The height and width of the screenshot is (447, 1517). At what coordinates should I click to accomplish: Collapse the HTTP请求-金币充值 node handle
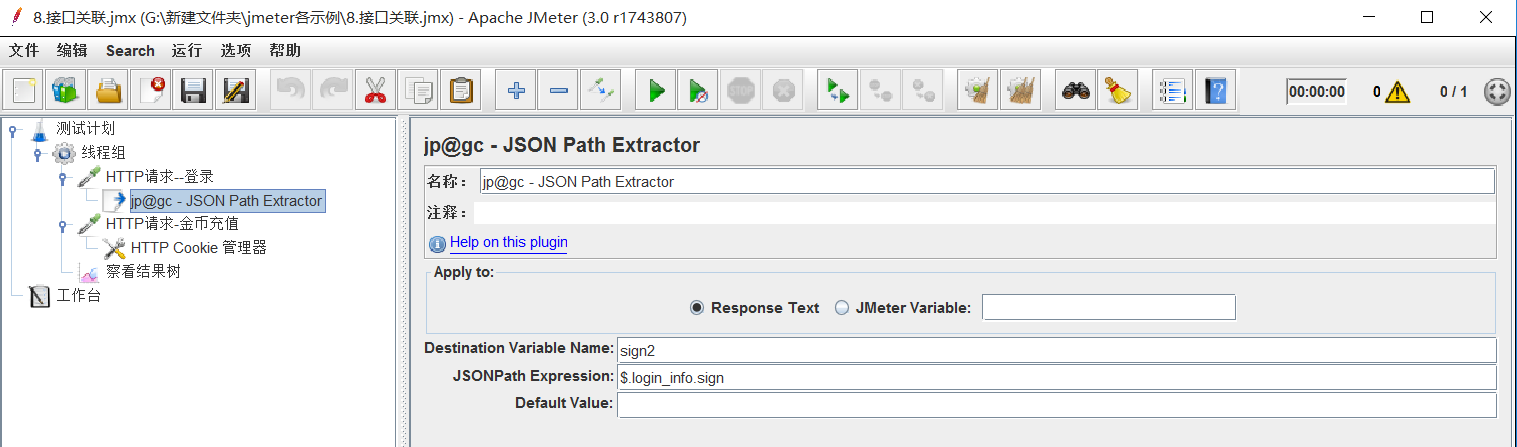click(62, 225)
